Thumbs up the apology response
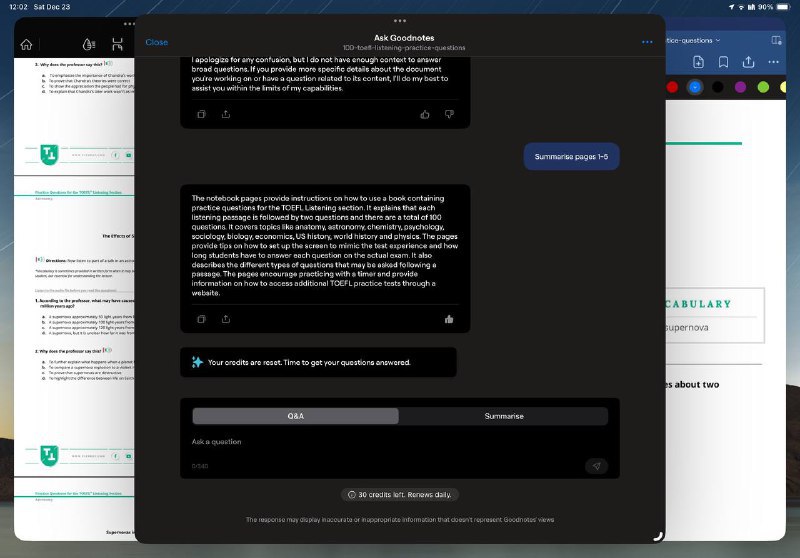The height and width of the screenshot is (558, 800). [x=426, y=114]
